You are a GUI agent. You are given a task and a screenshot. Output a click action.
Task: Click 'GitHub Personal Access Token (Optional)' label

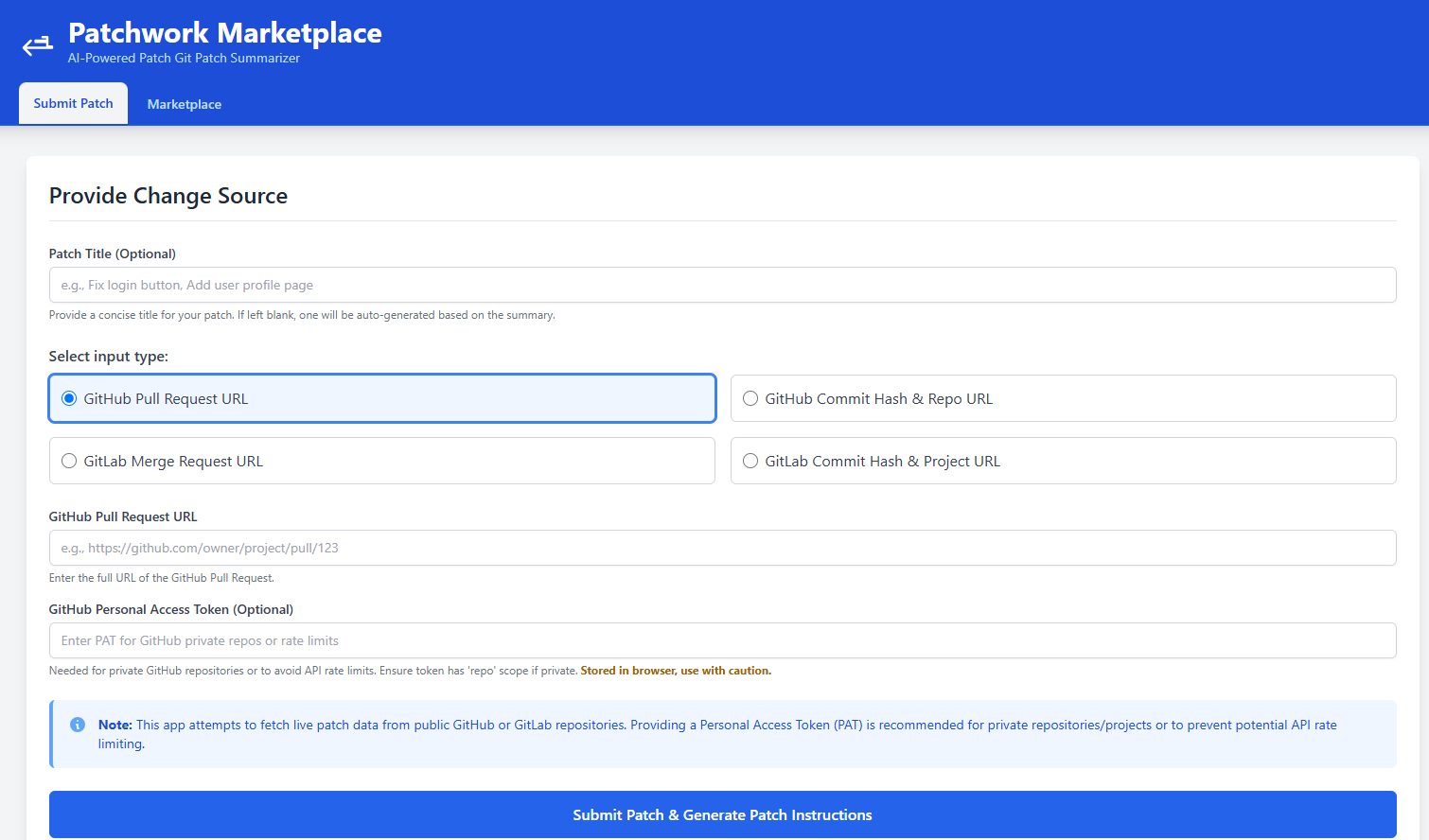(x=171, y=609)
